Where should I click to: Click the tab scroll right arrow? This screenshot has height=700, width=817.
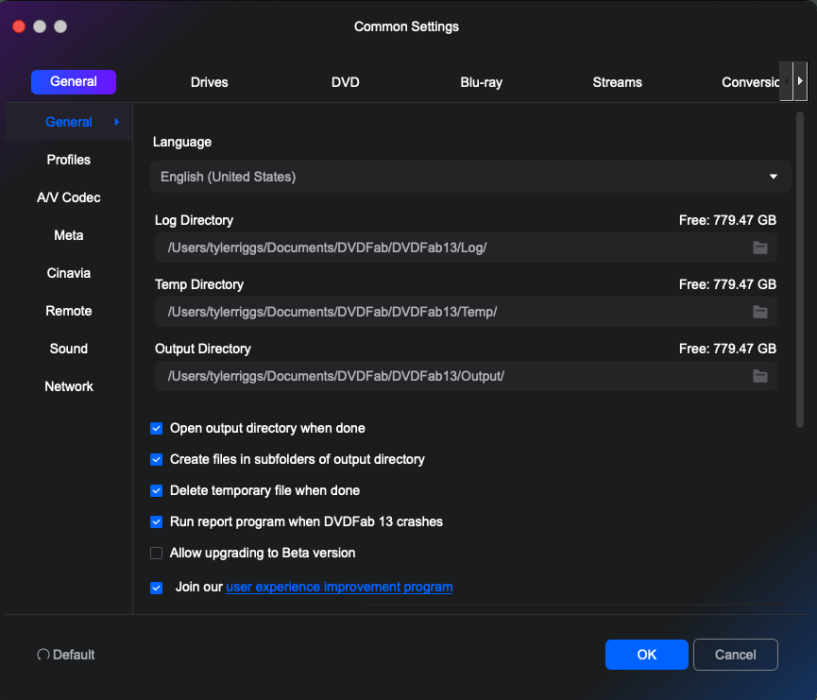point(799,81)
